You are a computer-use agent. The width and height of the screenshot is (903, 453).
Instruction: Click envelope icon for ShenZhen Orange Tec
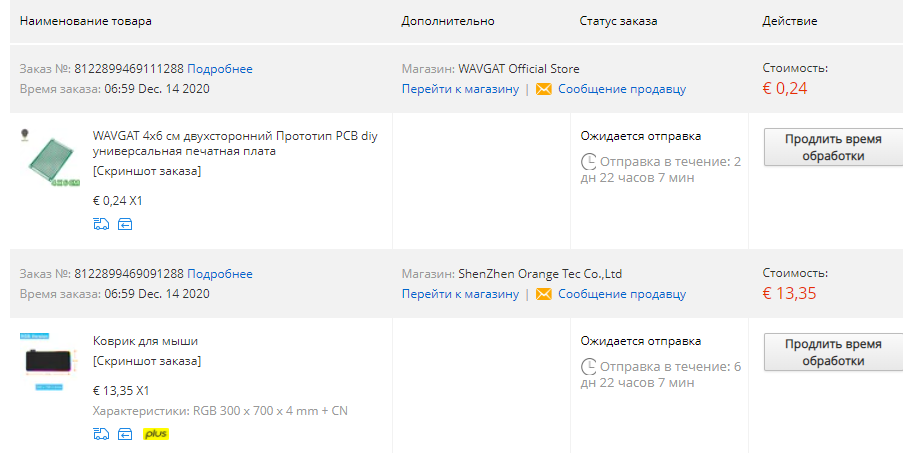coord(544,294)
